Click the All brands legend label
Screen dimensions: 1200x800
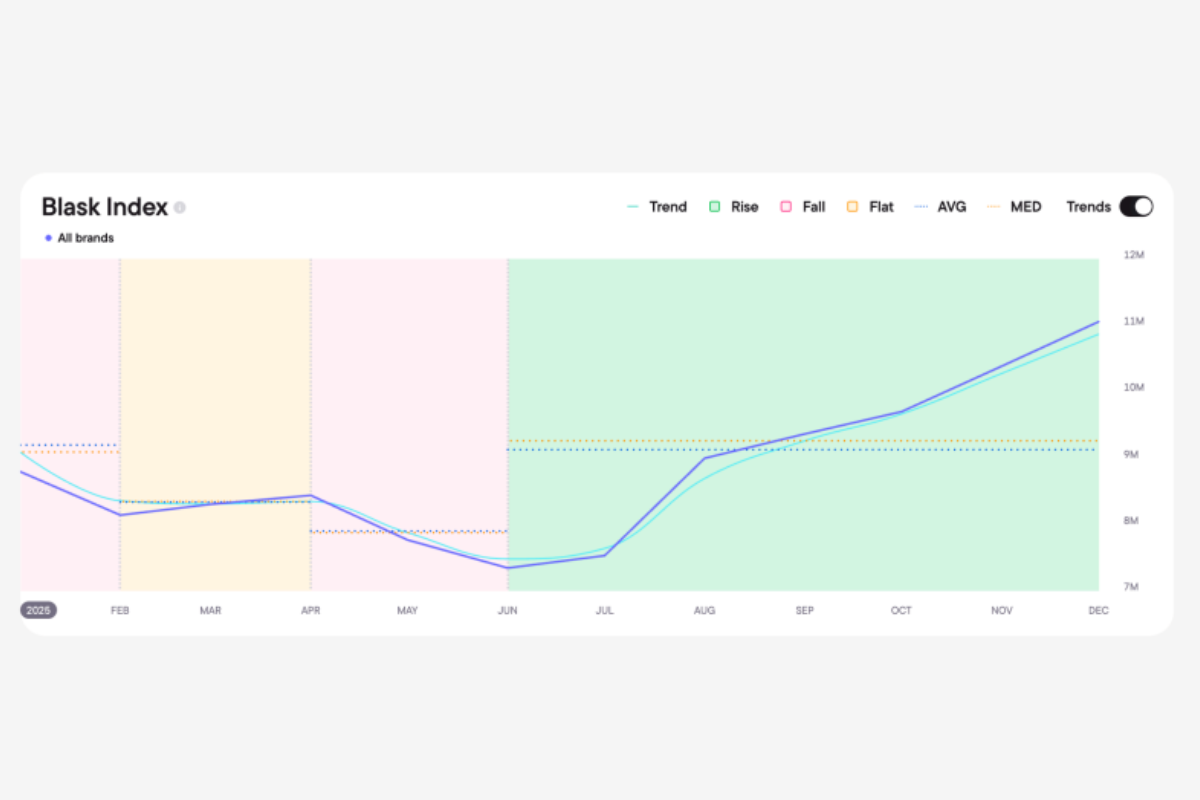86,238
